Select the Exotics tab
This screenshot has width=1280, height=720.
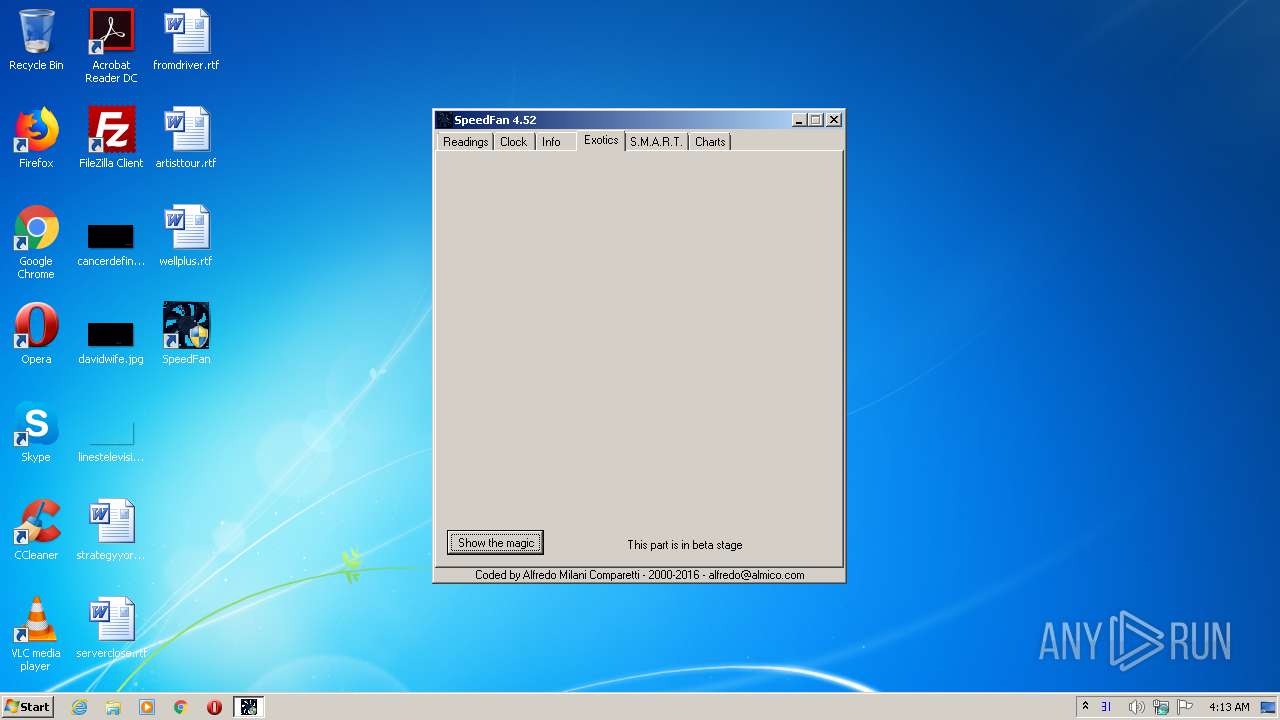pyautogui.click(x=601, y=140)
